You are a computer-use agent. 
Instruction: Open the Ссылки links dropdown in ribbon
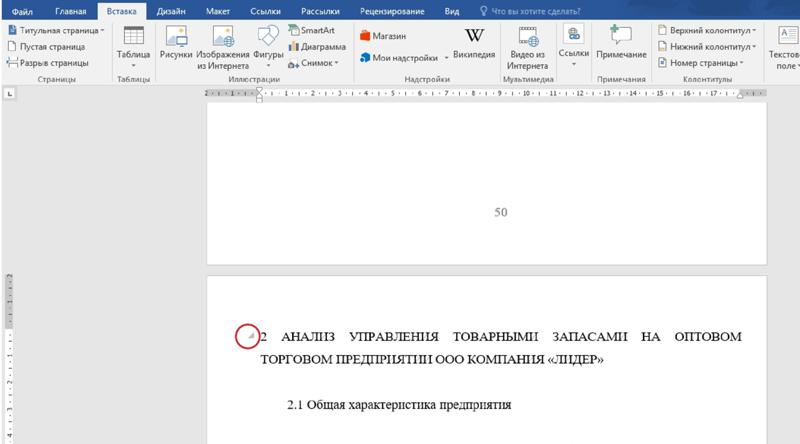point(573,46)
